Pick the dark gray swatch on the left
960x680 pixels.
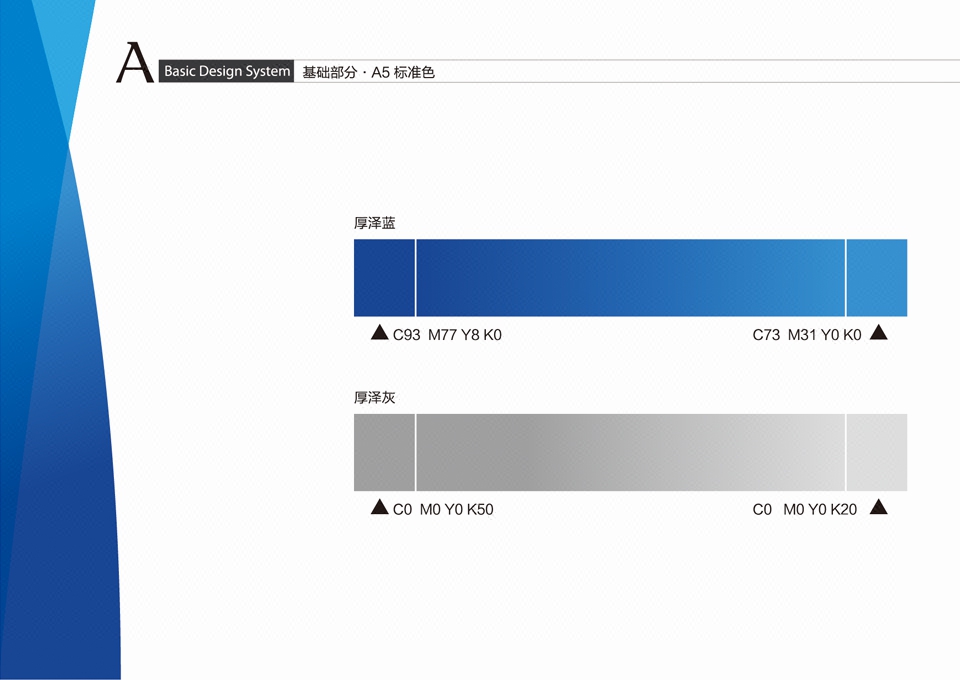(x=384, y=452)
